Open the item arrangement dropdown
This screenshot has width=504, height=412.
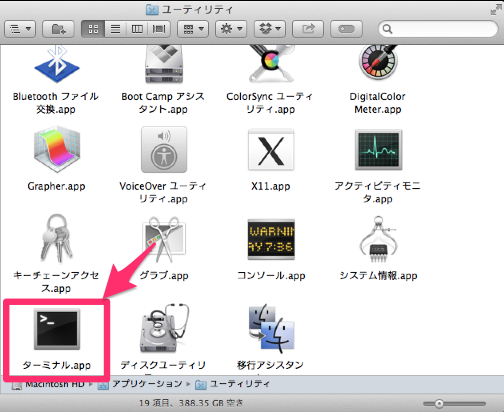(x=193, y=29)
